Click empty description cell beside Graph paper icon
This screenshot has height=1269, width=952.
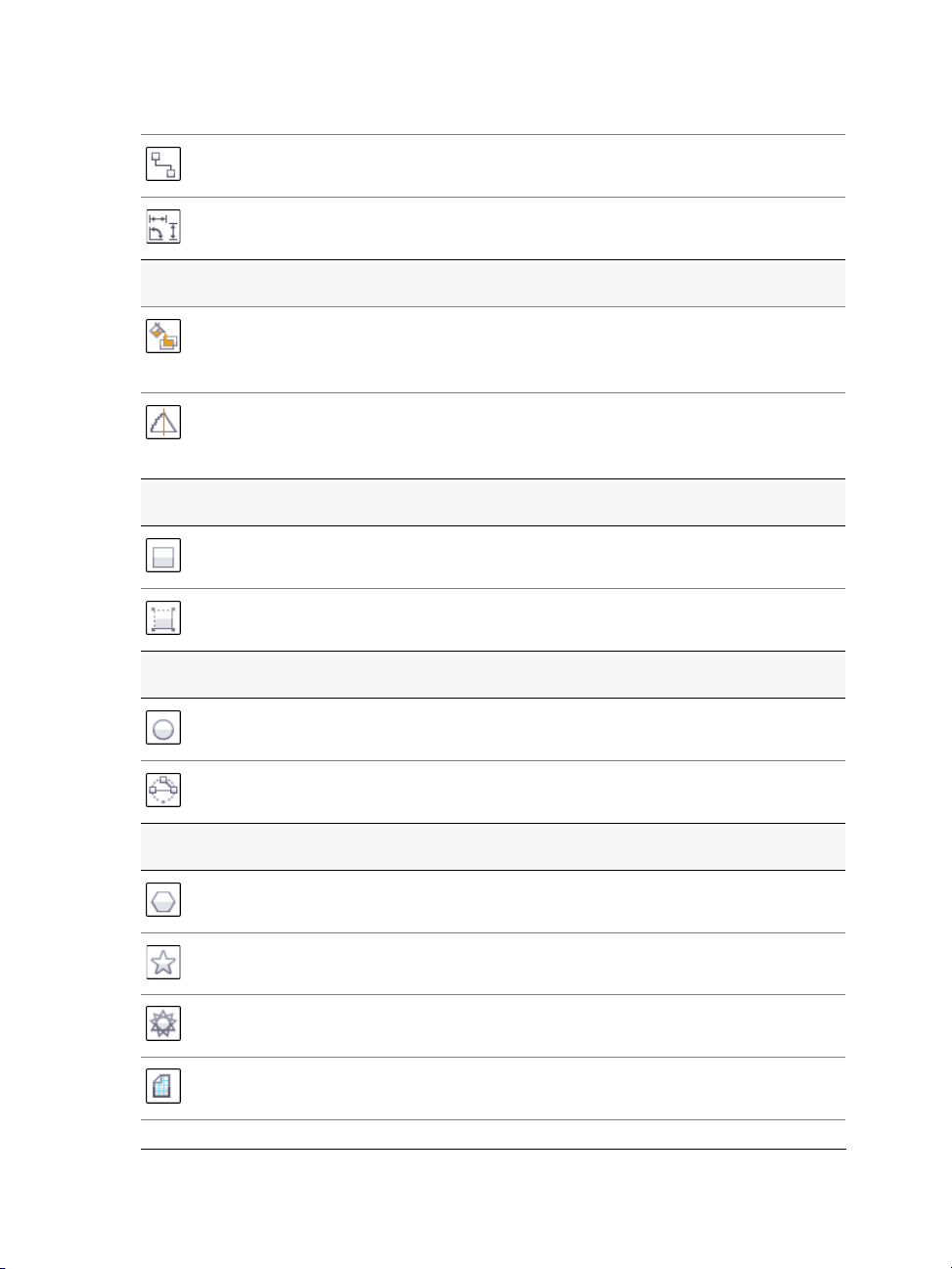click(x=516, y=1089)
